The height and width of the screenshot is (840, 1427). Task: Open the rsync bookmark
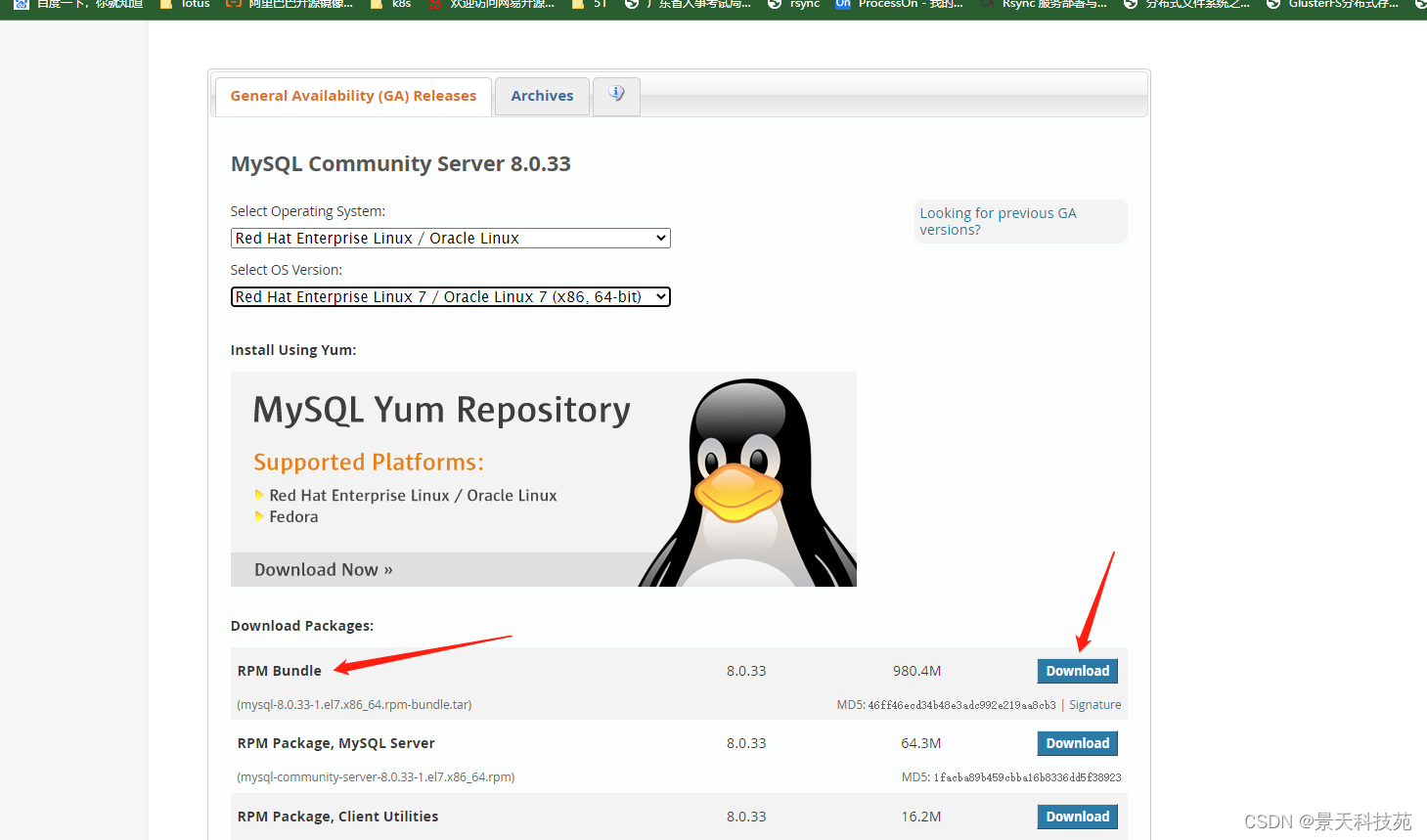click(x=793, y=4)
